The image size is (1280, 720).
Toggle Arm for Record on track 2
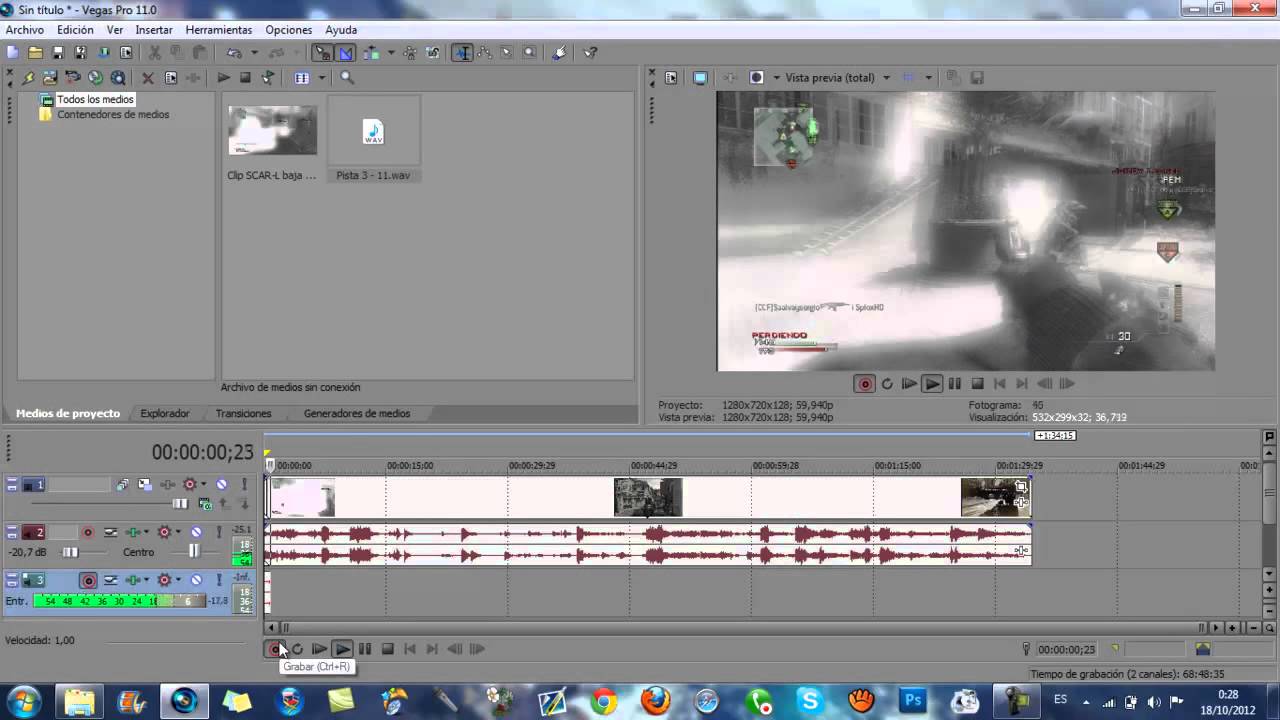tap(88, 532)
